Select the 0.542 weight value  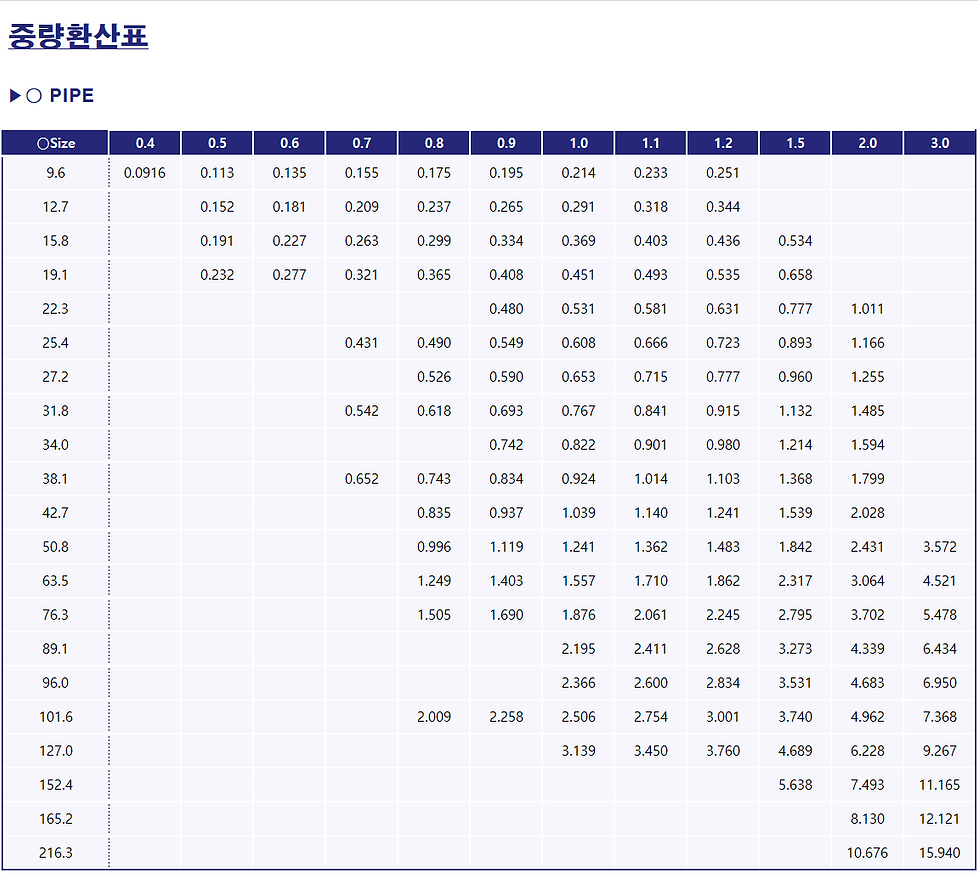click(362, 411)
